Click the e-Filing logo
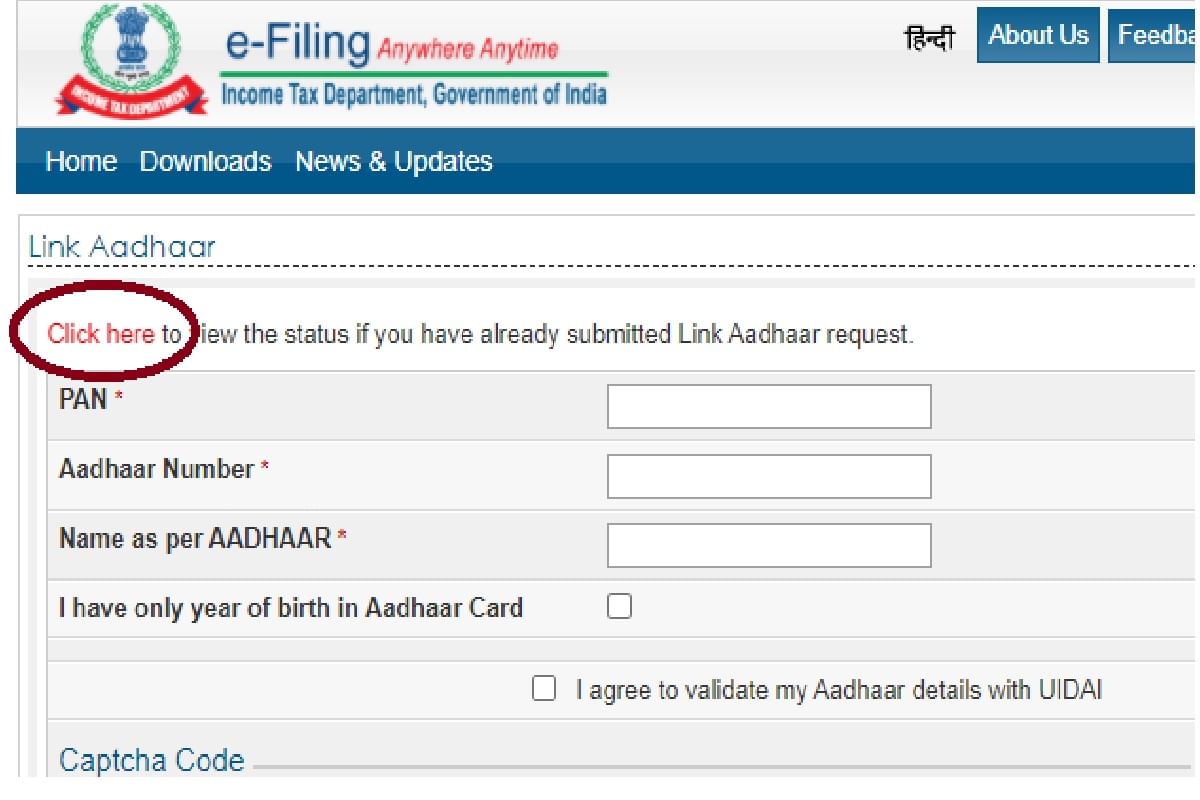 pyautogui.click(x=295, y=45)
